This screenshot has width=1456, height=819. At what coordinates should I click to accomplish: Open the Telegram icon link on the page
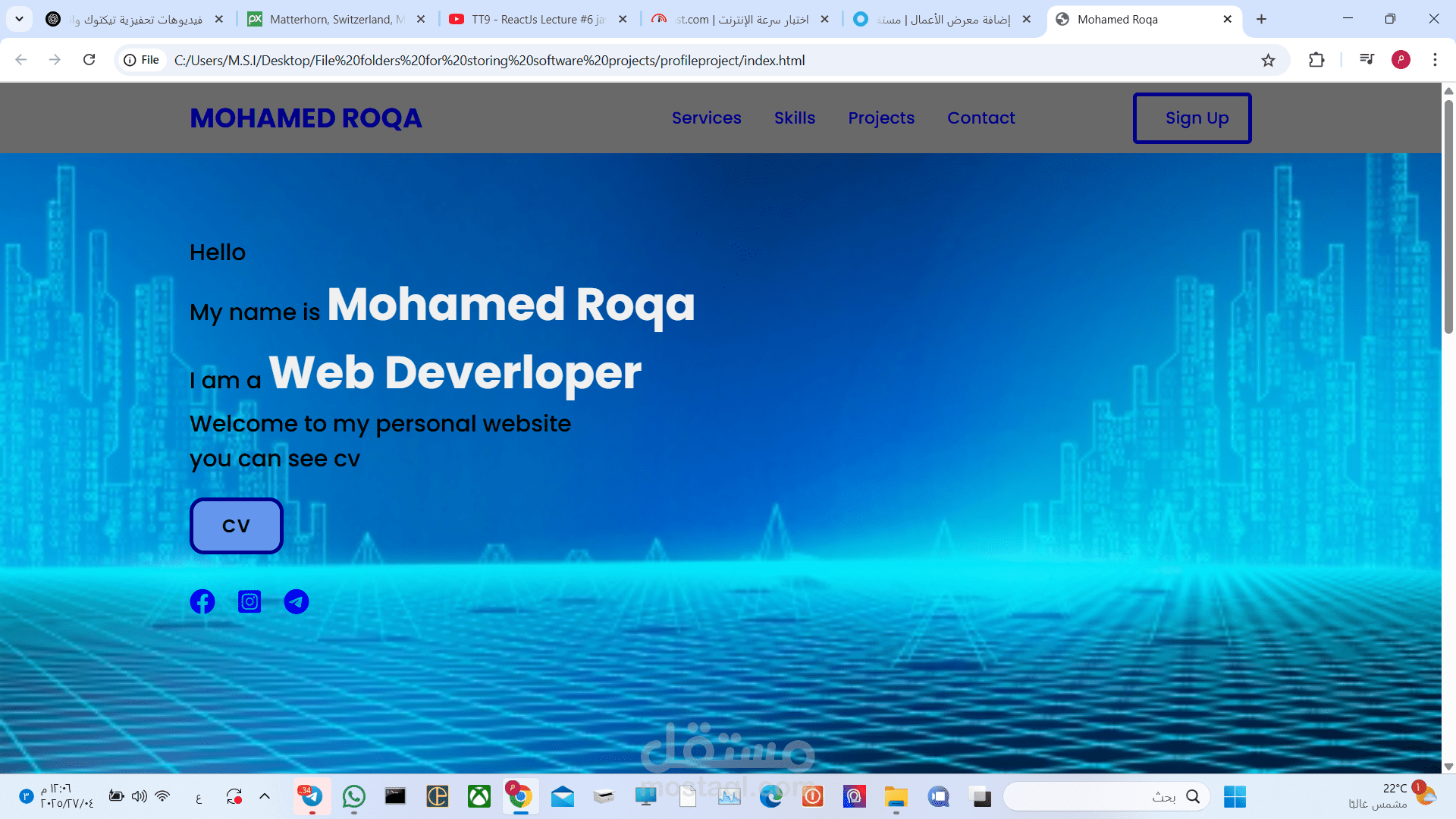297,601
